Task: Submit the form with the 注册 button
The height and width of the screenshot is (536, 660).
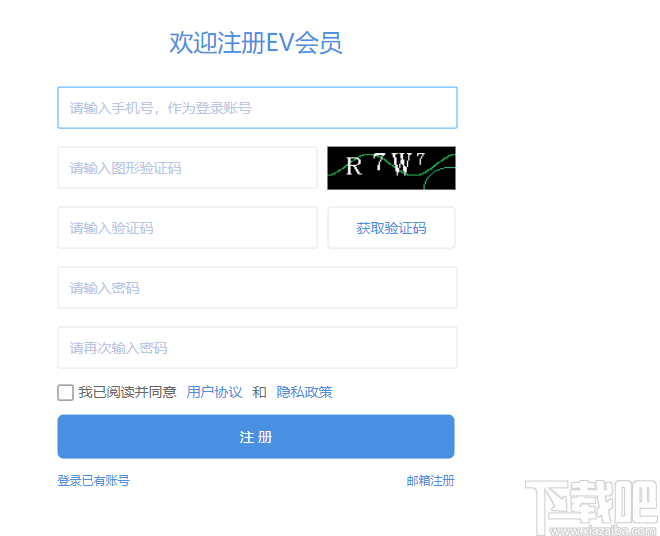Action: coord(256,437)
